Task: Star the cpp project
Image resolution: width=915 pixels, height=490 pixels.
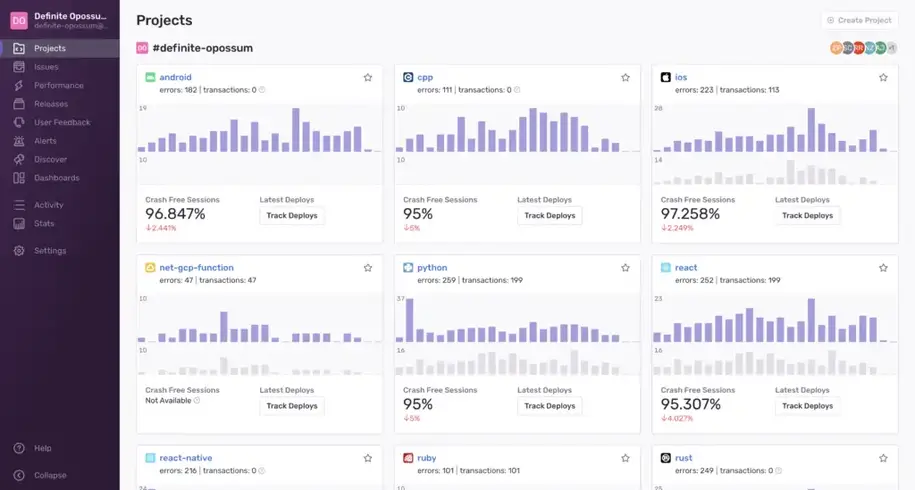Action: (x=626, y=77)
